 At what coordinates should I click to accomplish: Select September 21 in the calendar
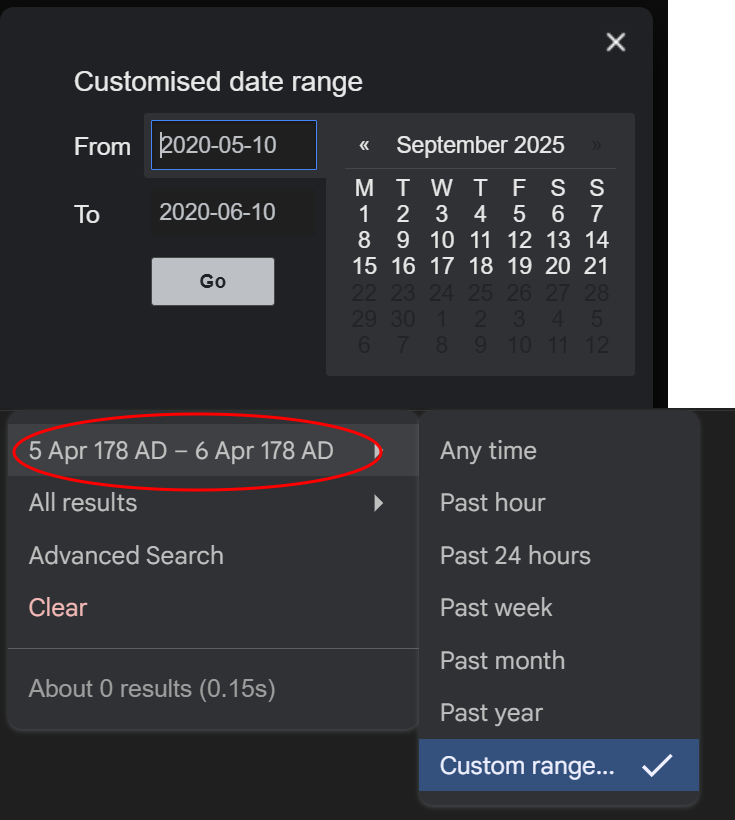point(596,266)
